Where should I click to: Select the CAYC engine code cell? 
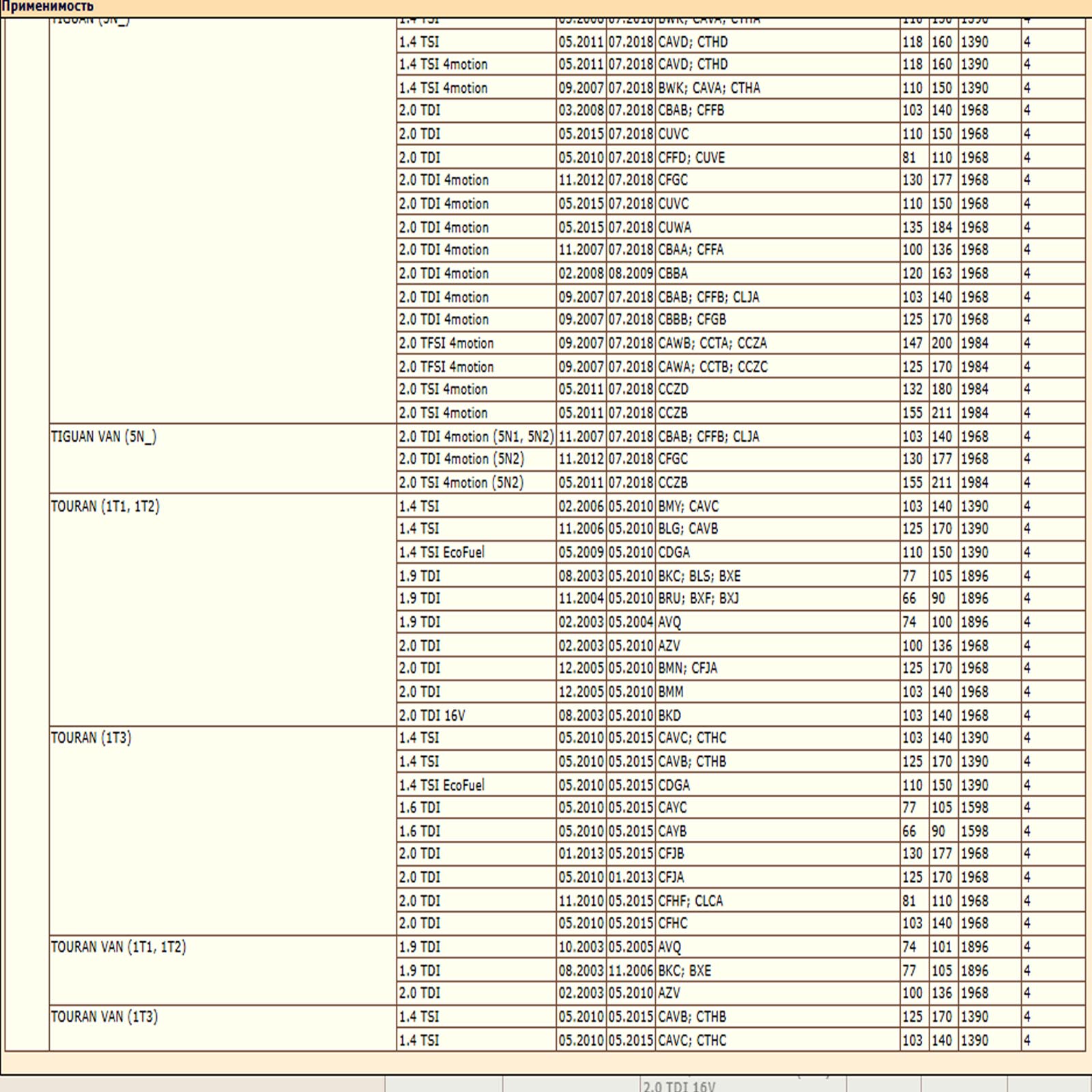(672, 807)
